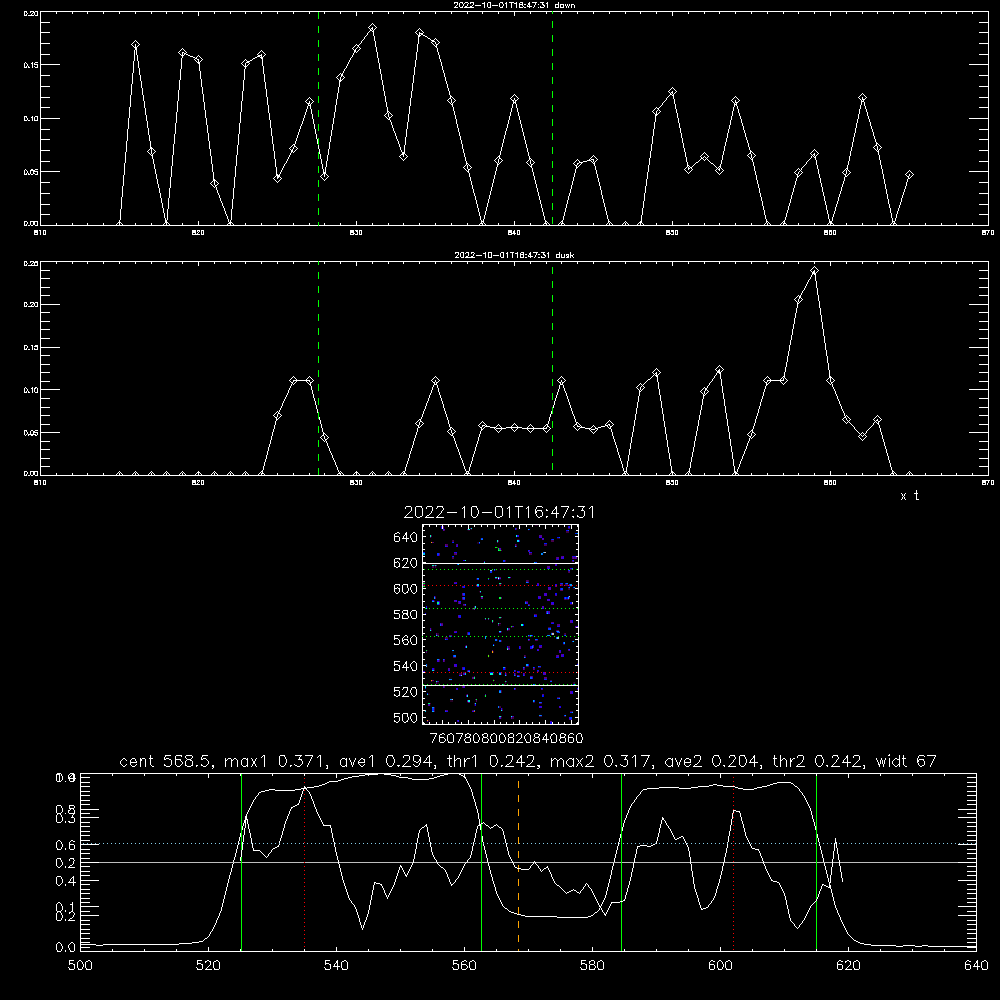Select the large 2022-10-01T16:47:31 heading above the image

pos(500,513)
